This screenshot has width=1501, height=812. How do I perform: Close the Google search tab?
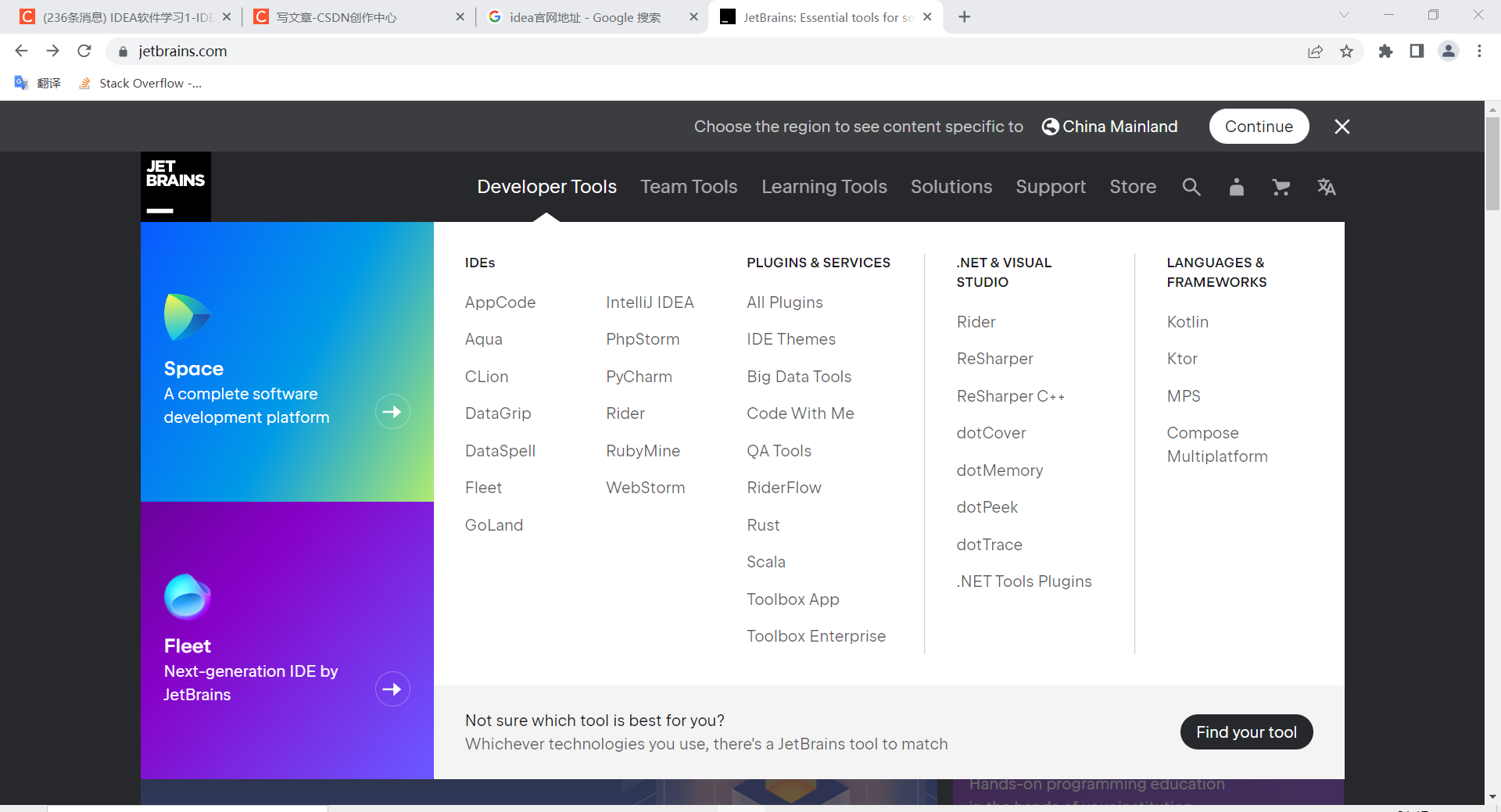point(693,17)
